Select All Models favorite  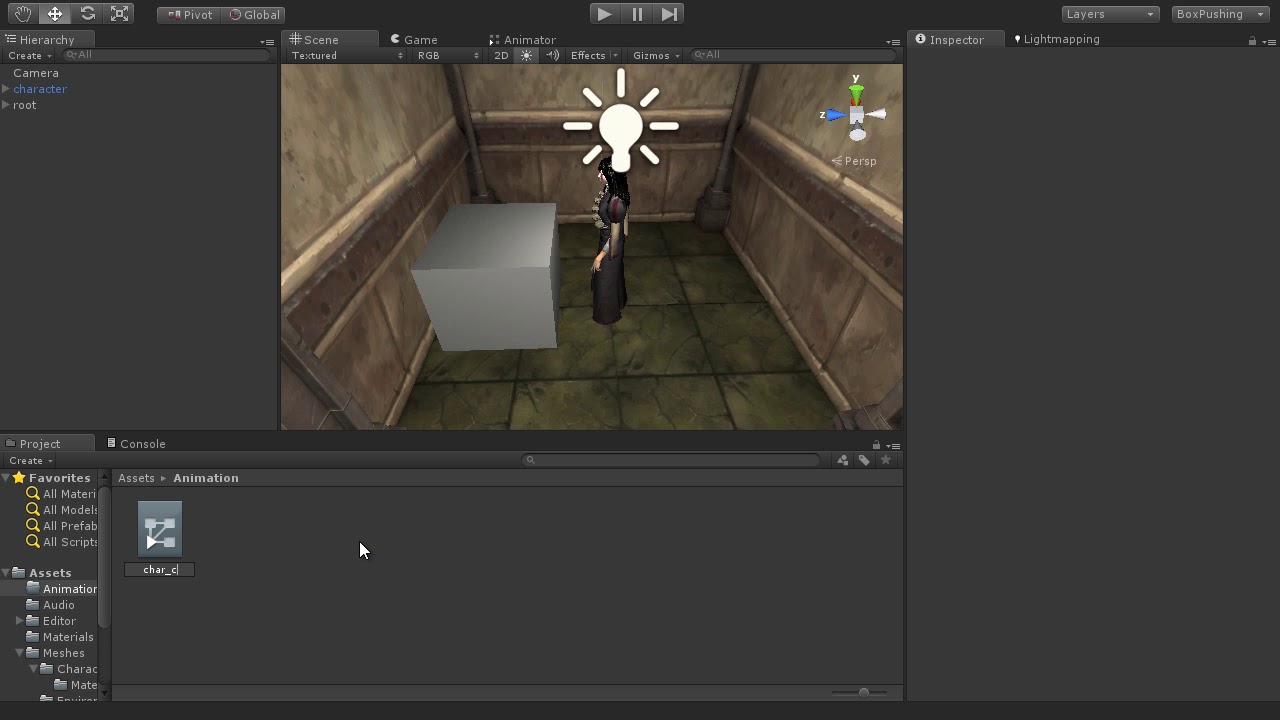(x=62, y=510)
